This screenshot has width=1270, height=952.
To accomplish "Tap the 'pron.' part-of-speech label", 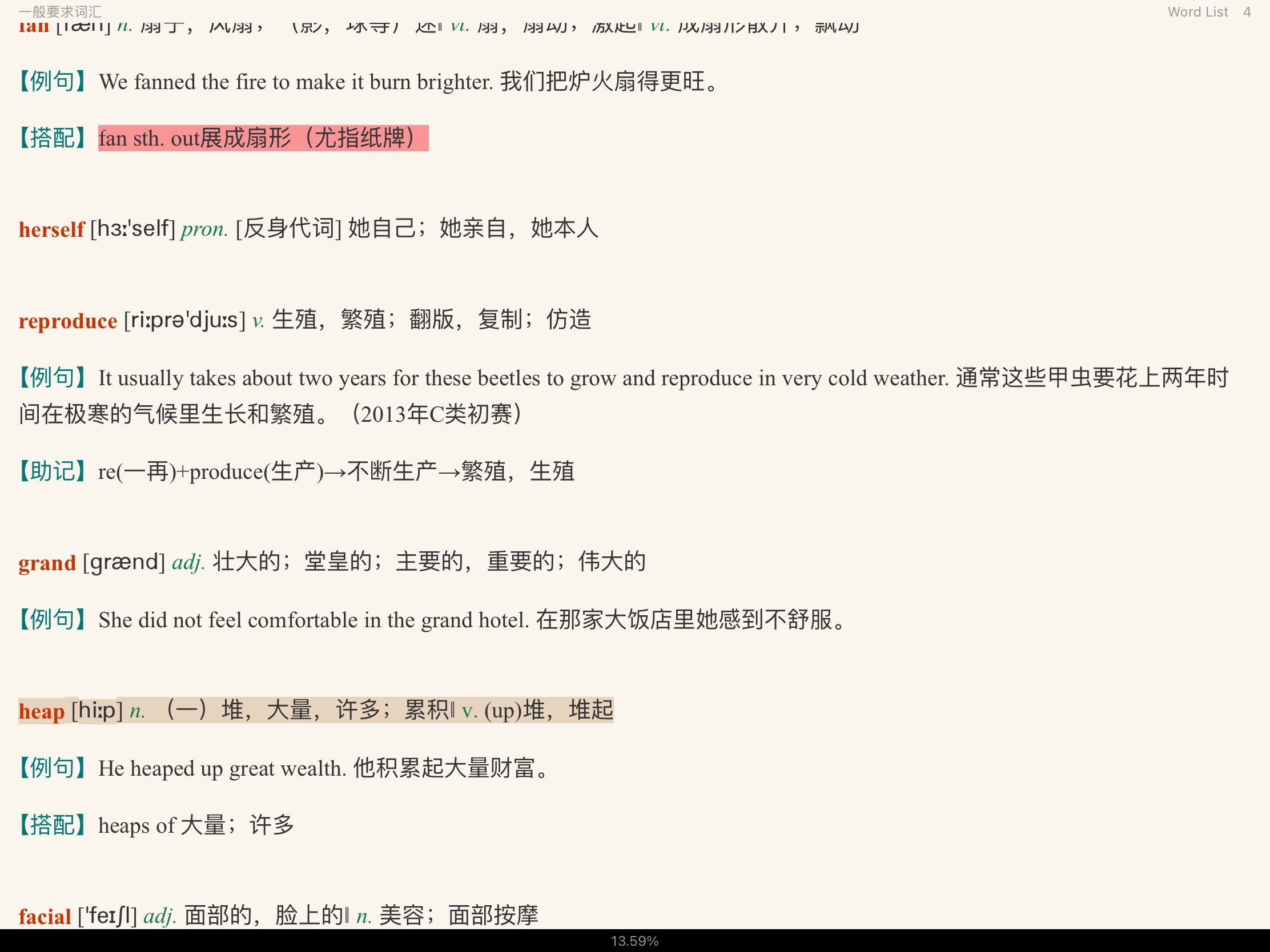I will pos(204,229).
